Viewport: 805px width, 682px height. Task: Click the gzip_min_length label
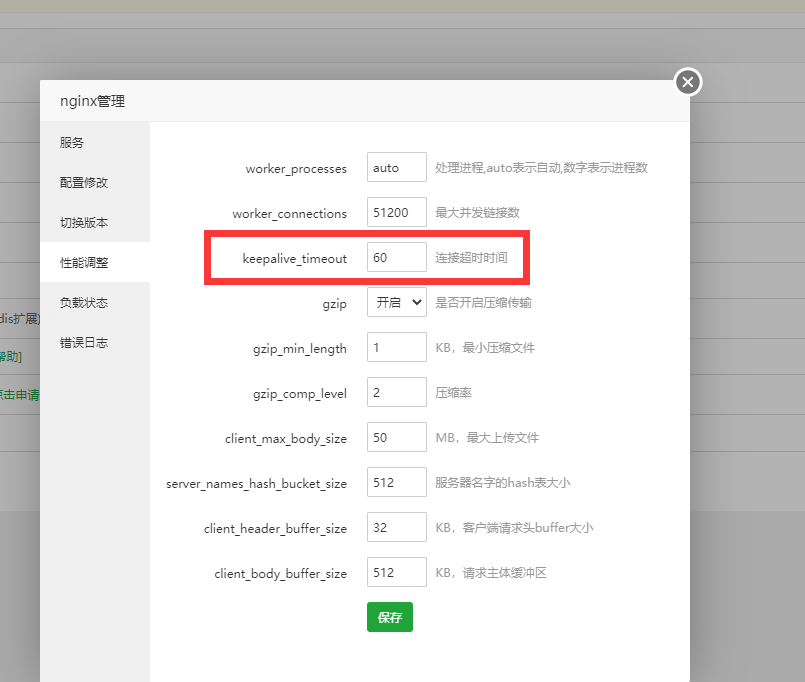point(300,349)
